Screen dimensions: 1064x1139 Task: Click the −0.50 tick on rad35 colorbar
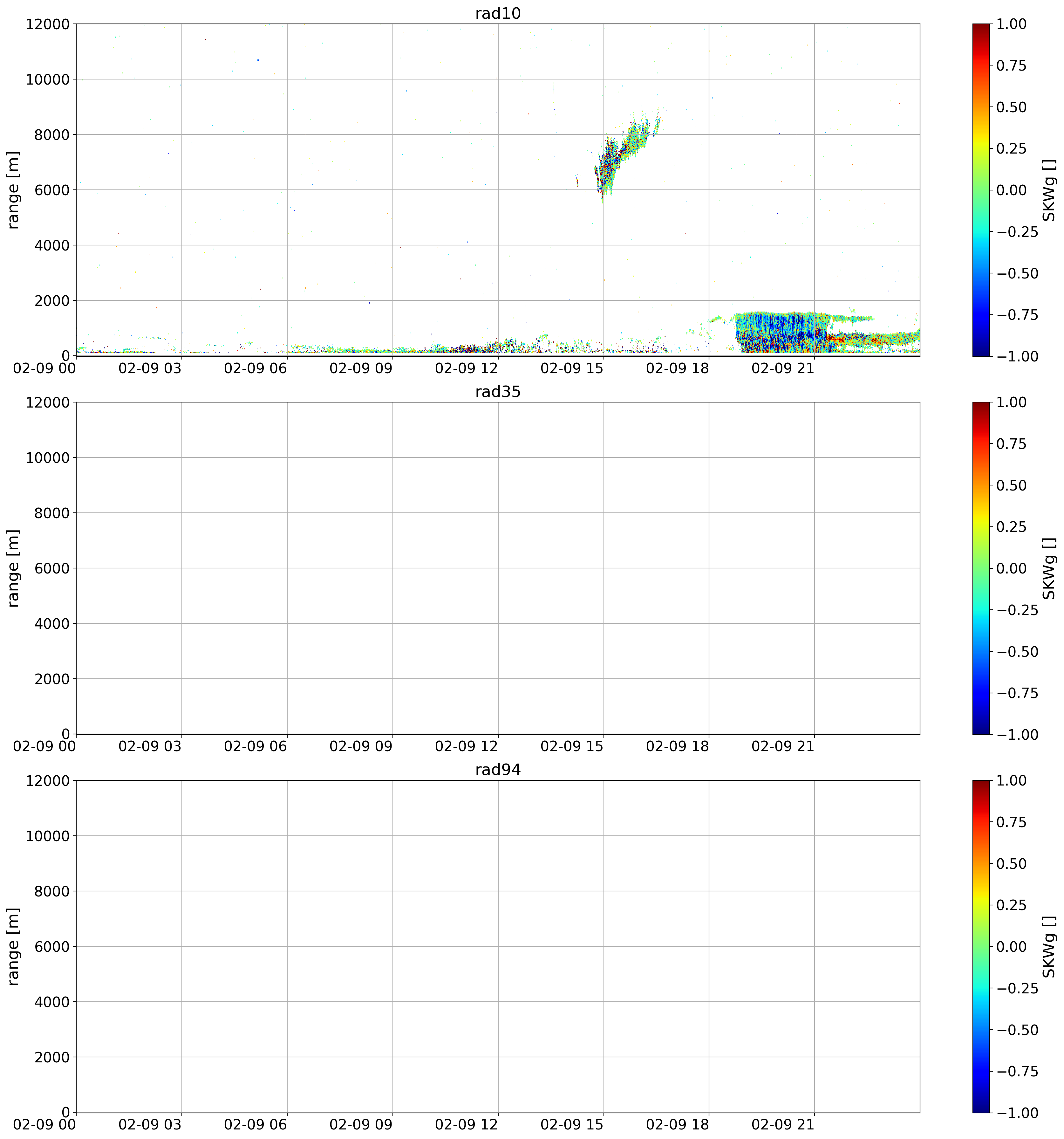click(x=1017, y=651)
